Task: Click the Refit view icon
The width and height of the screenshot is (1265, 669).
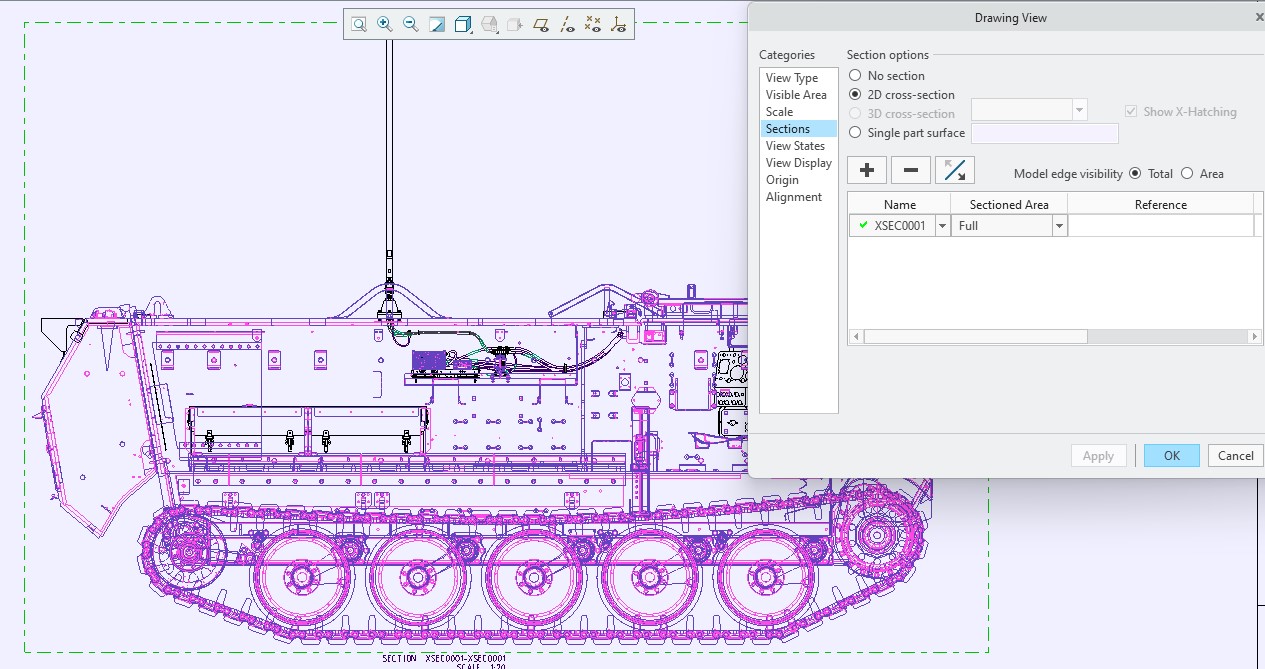Action: [x=358, y=24]
